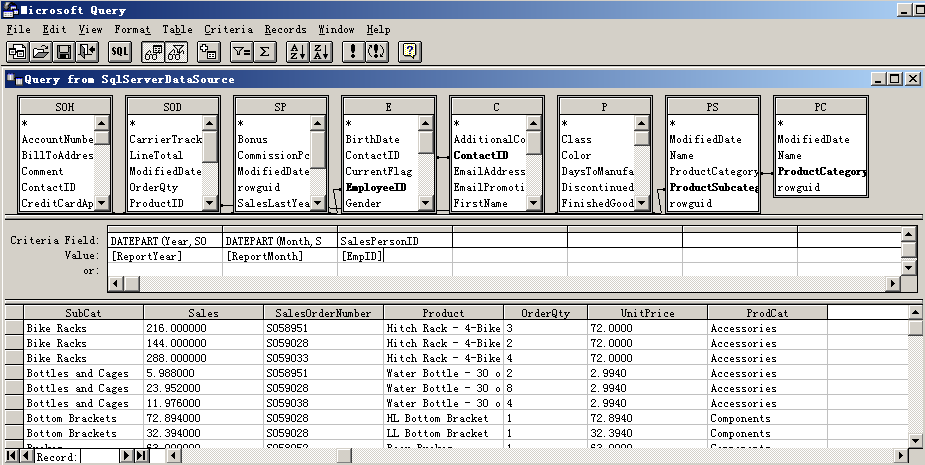Click the UnitPrice column header
The width and height of the screenshot is (925, 465).
pyautogui.click(x=648, y=313)
